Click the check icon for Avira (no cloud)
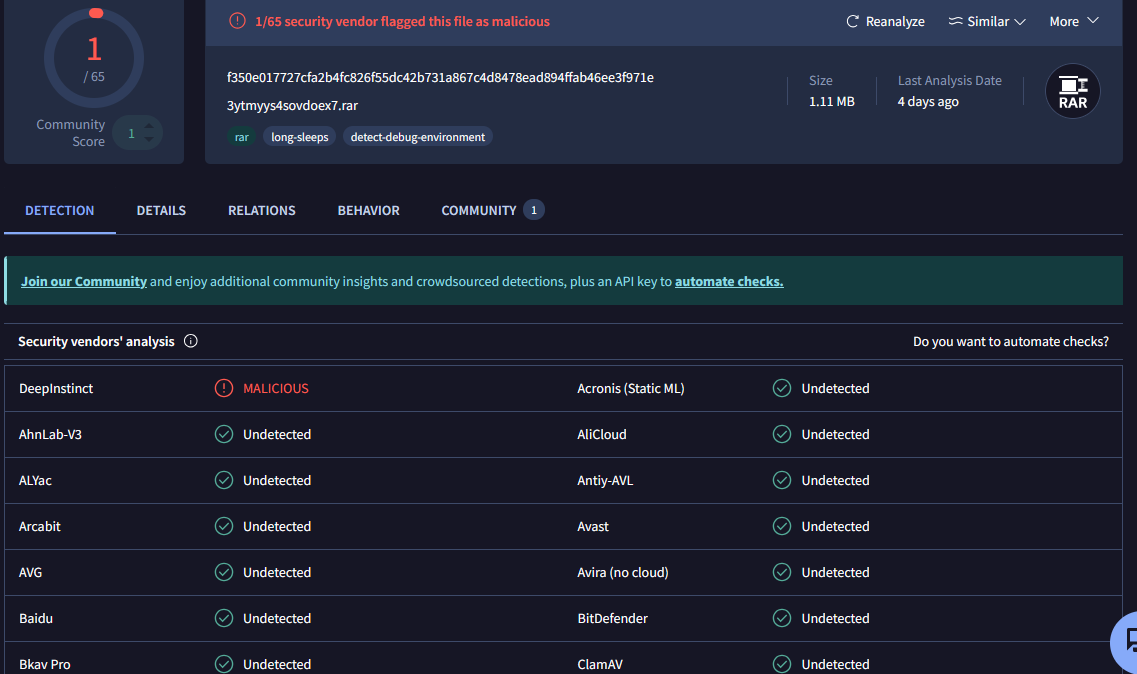Screen dimensions: 1137x674 tap(782, 572)
